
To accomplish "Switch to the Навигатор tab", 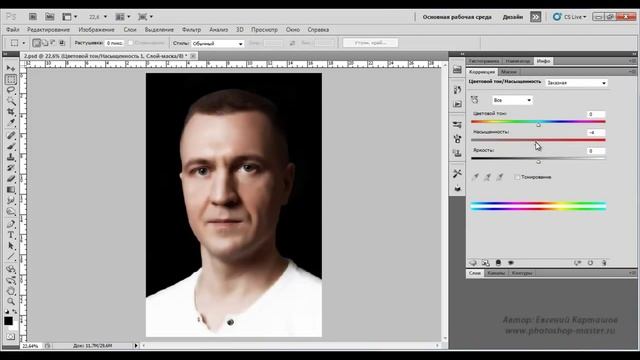I will click(518, 61).
